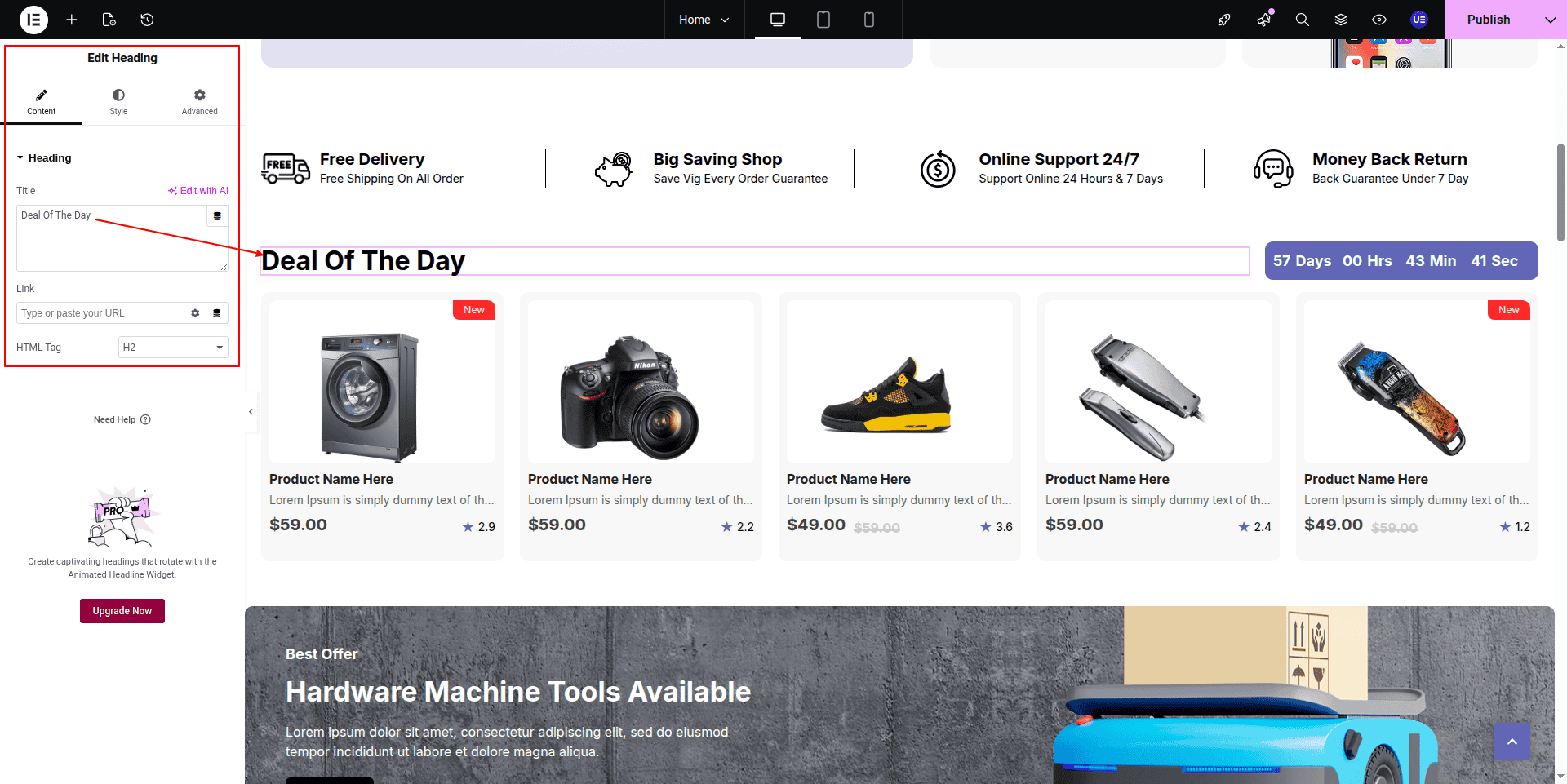Switch to mobile responsive view

click(868, 20)
